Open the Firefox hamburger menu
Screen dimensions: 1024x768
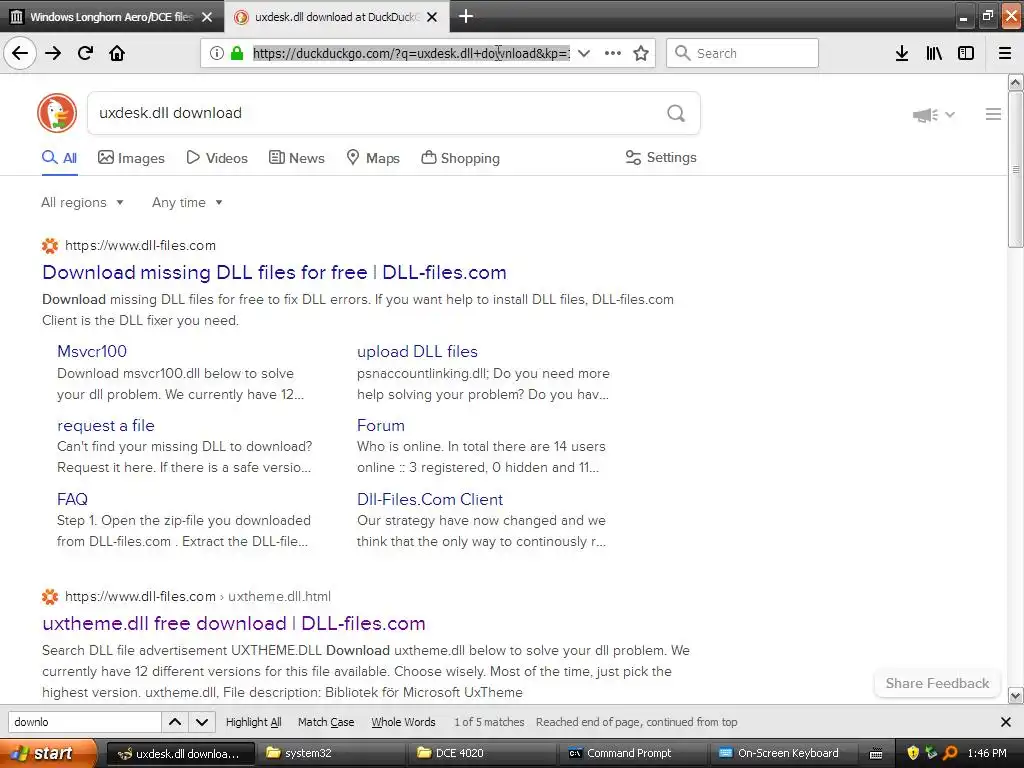[1005, 53]
